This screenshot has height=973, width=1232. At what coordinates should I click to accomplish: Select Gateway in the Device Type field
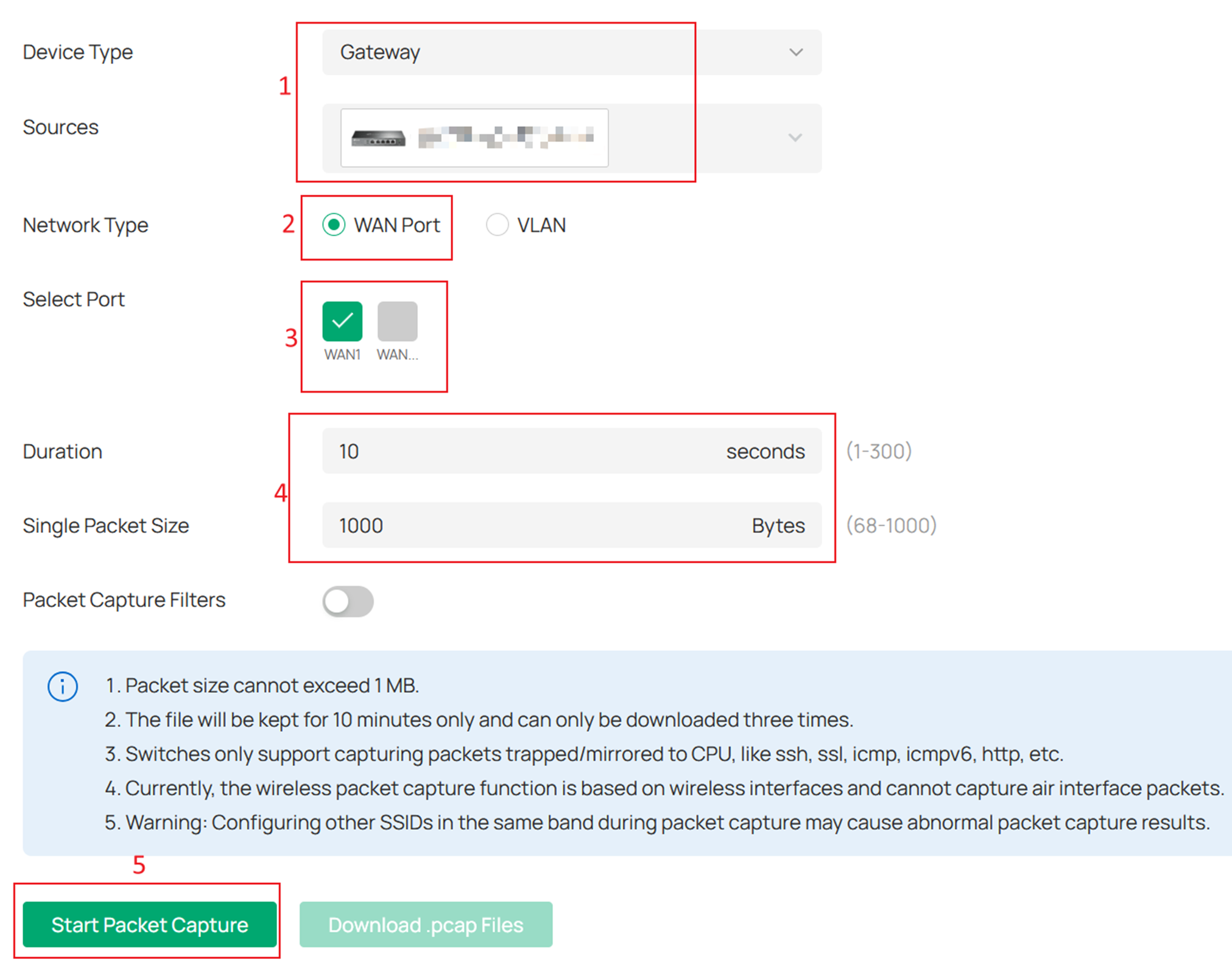[x=571, y=52]
